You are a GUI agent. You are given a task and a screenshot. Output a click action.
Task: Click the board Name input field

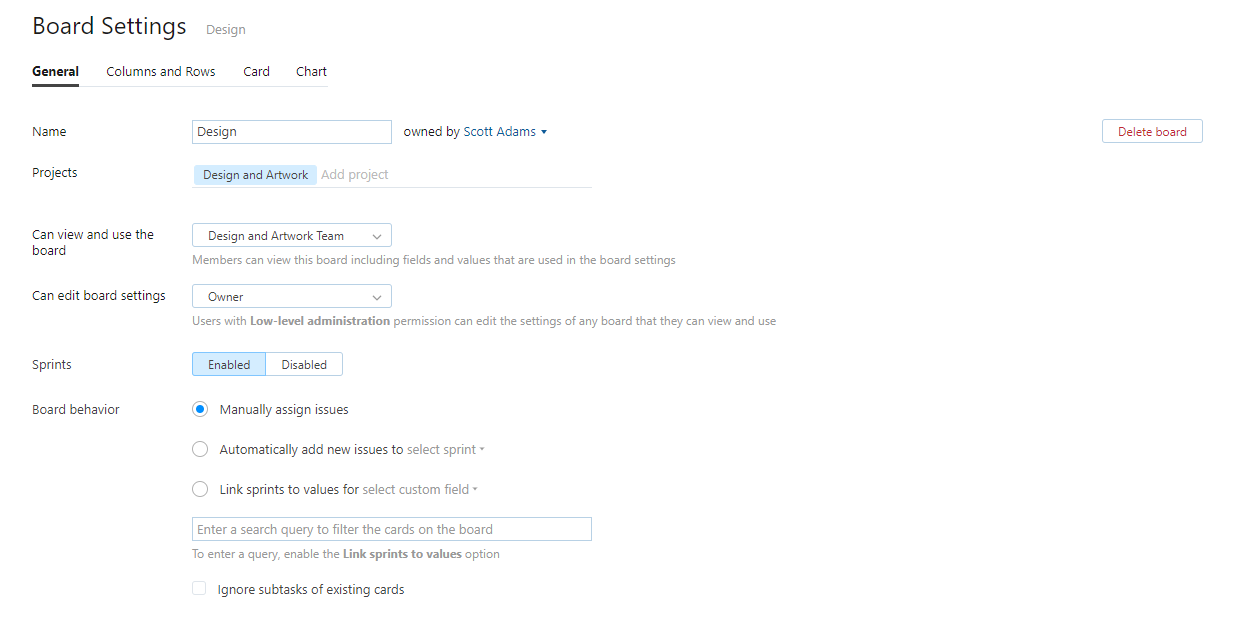point(291,132)
